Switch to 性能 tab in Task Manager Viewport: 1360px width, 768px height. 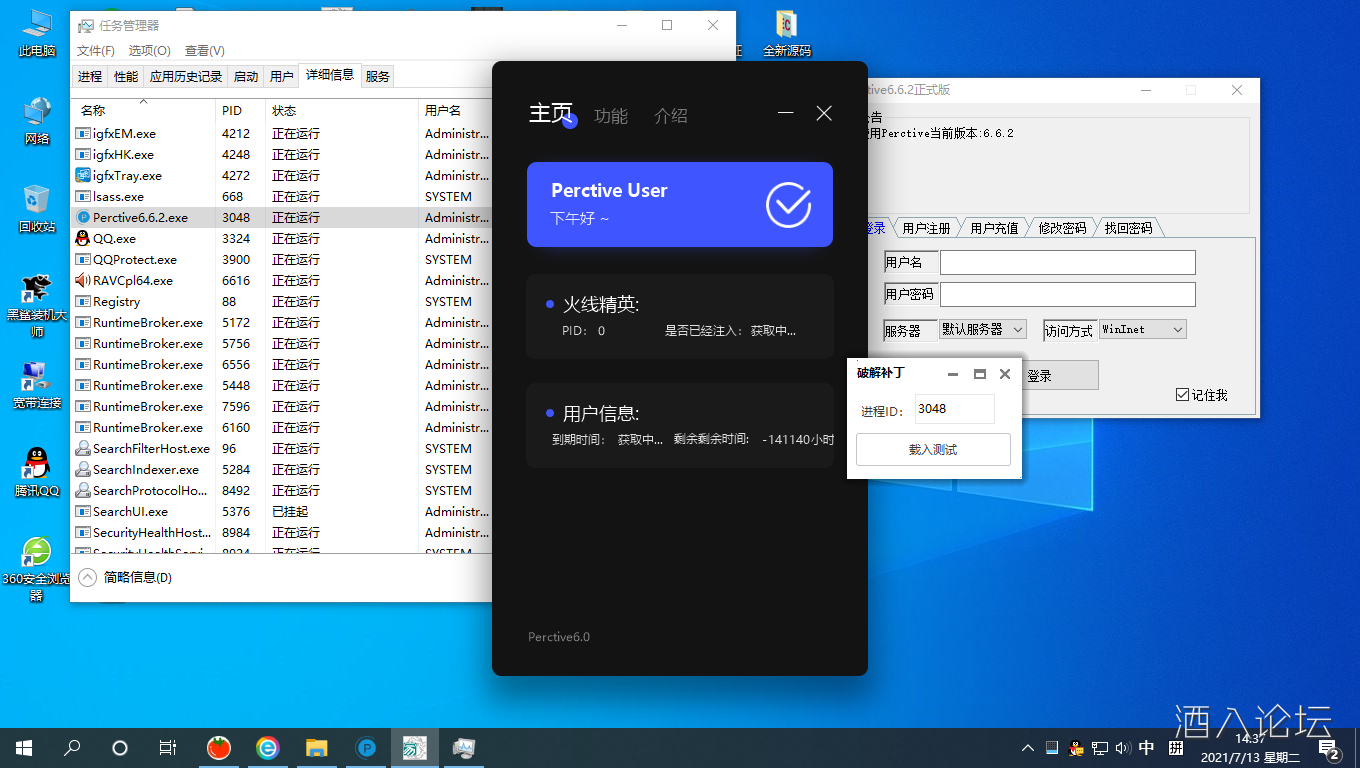126,77
